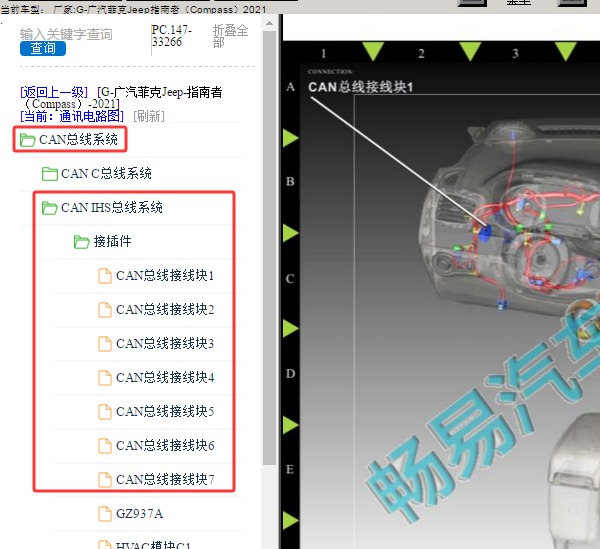The width and height of the screenshot is (600, 549).
Task: Open CAN总线接线块4 document
Action: click(x=165, y=378)
